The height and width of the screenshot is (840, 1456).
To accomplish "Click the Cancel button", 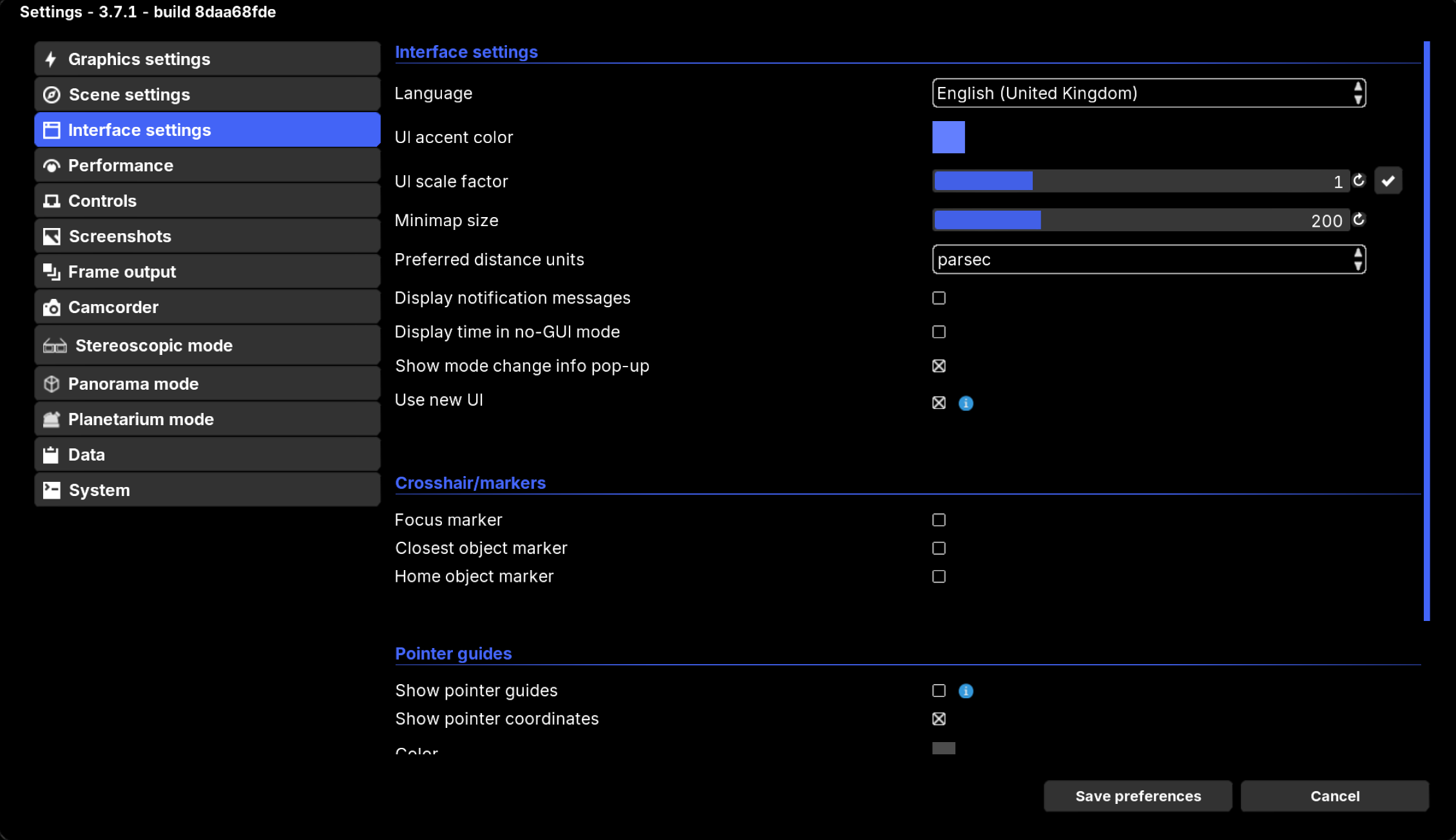I will [x=1335, y=796].
